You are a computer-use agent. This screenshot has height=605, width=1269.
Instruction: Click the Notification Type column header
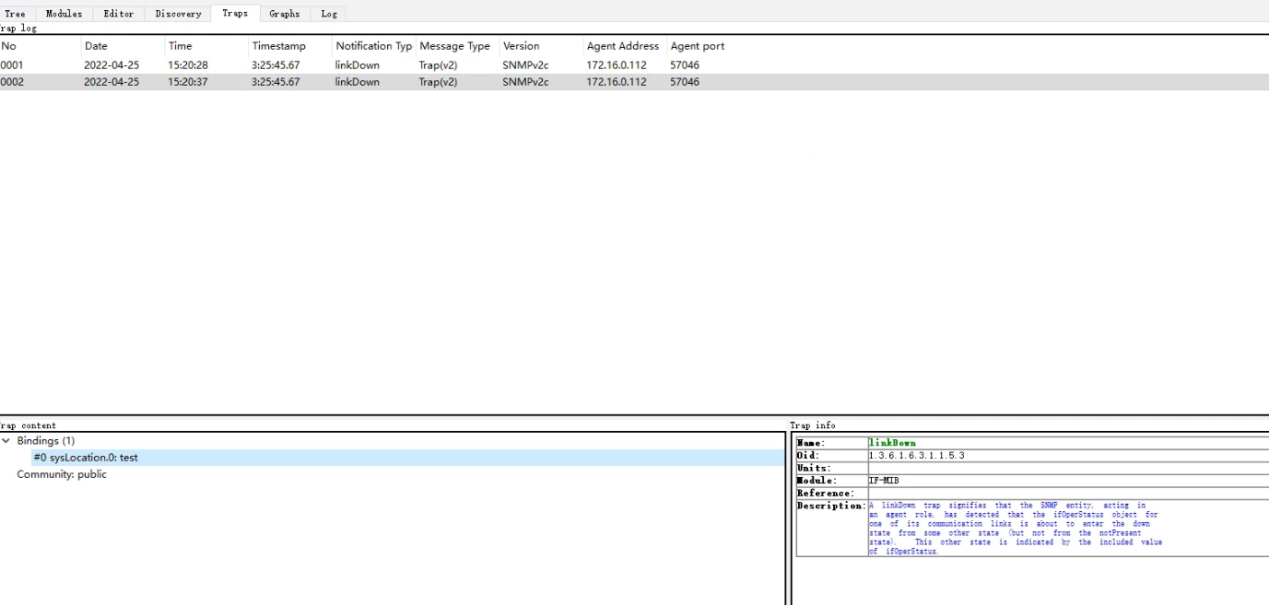pos(374,46)
